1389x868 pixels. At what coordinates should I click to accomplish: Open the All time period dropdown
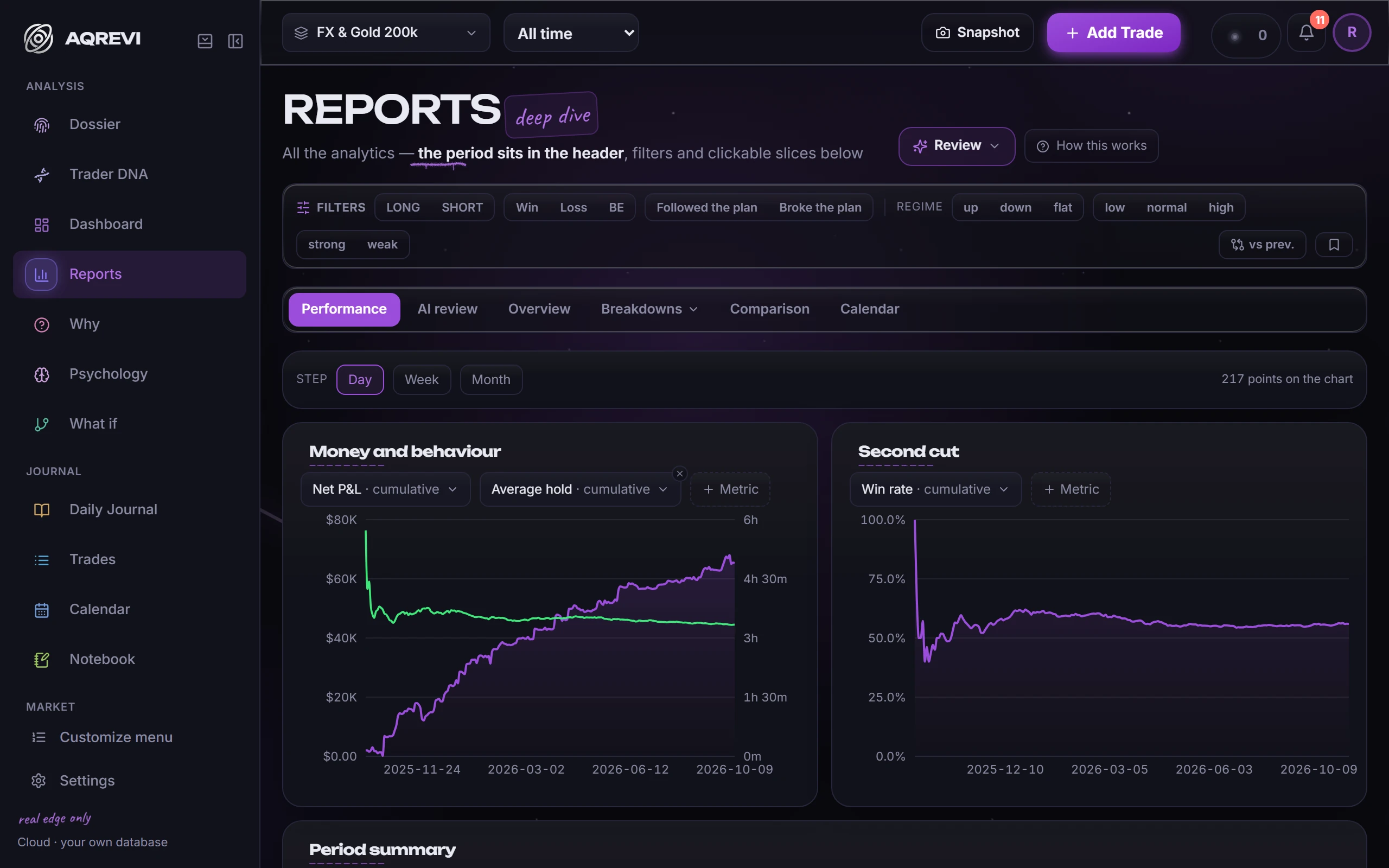tap(571, 33)
